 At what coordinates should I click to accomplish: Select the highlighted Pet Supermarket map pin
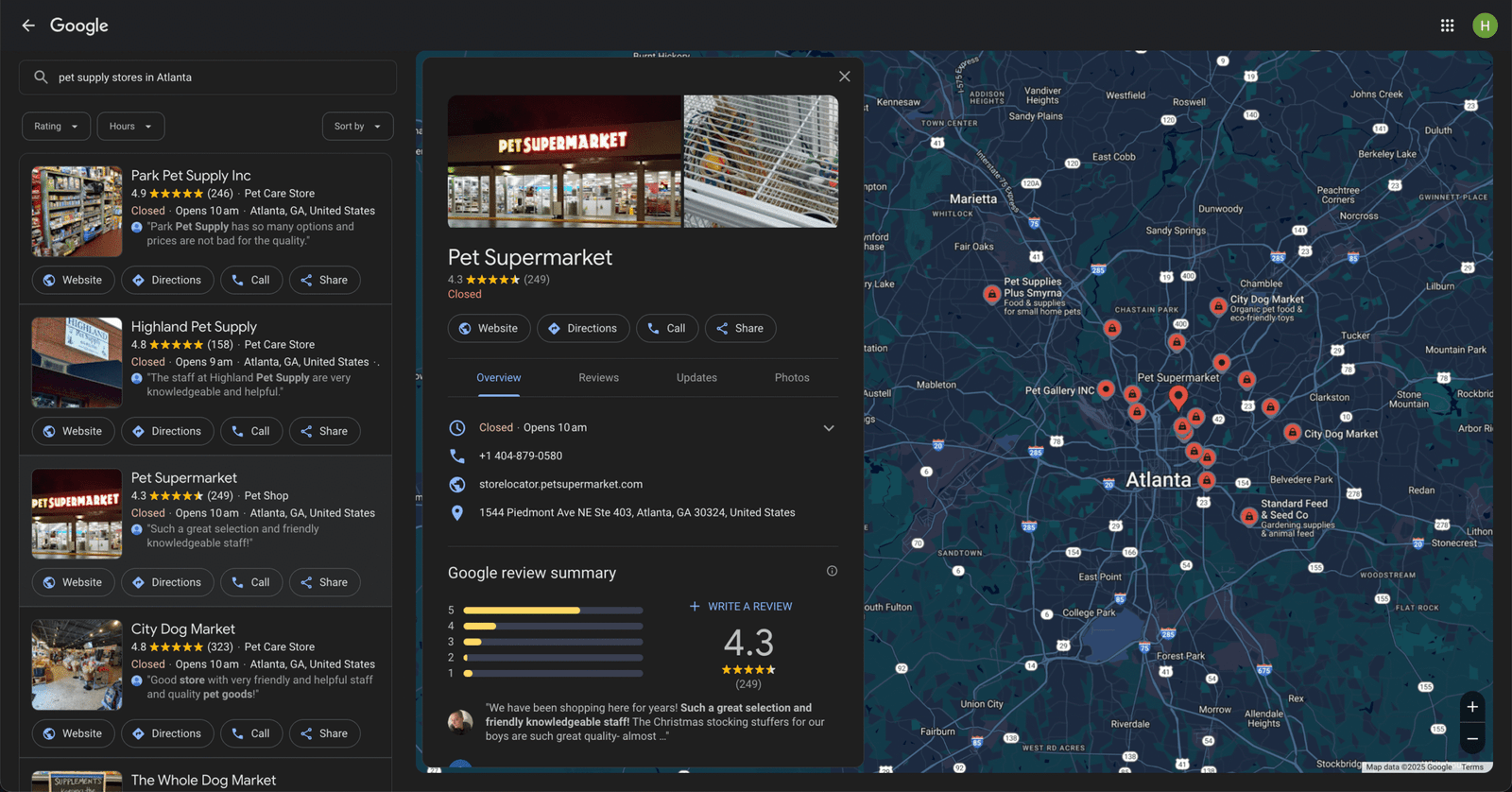(x=1177, y=398)
